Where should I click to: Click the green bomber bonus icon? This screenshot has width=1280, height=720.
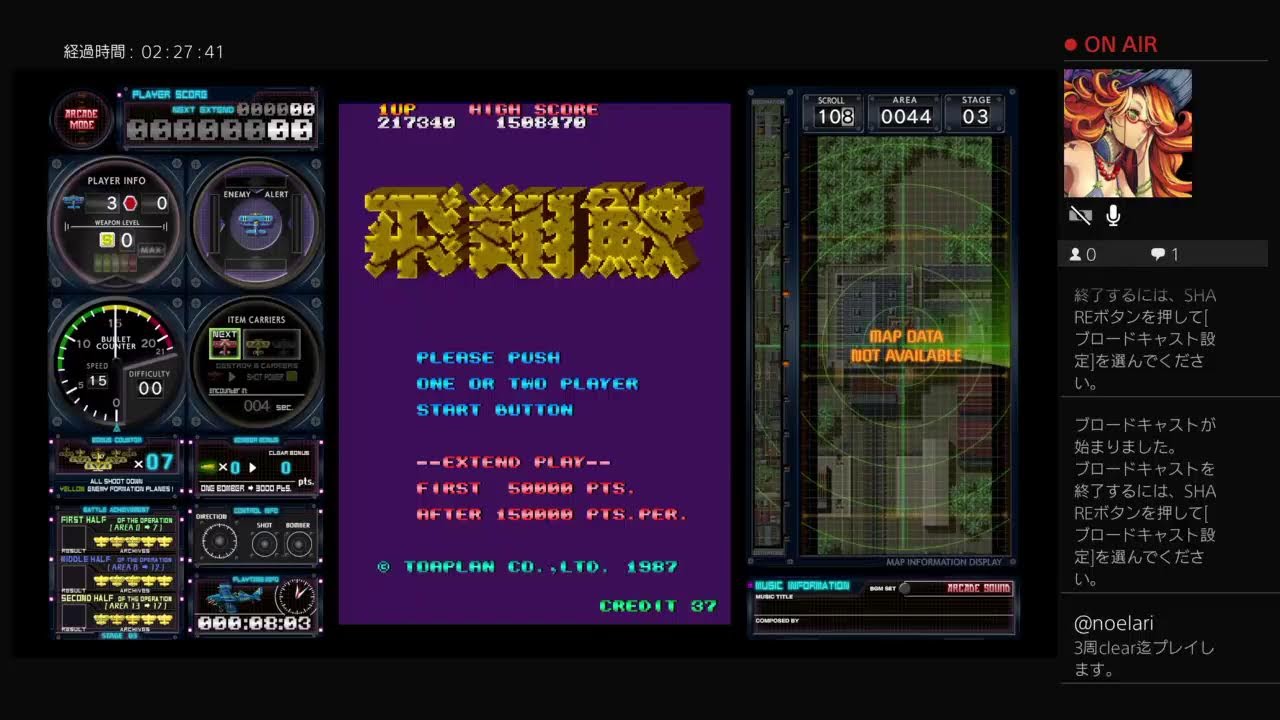[x=208, y=466]
